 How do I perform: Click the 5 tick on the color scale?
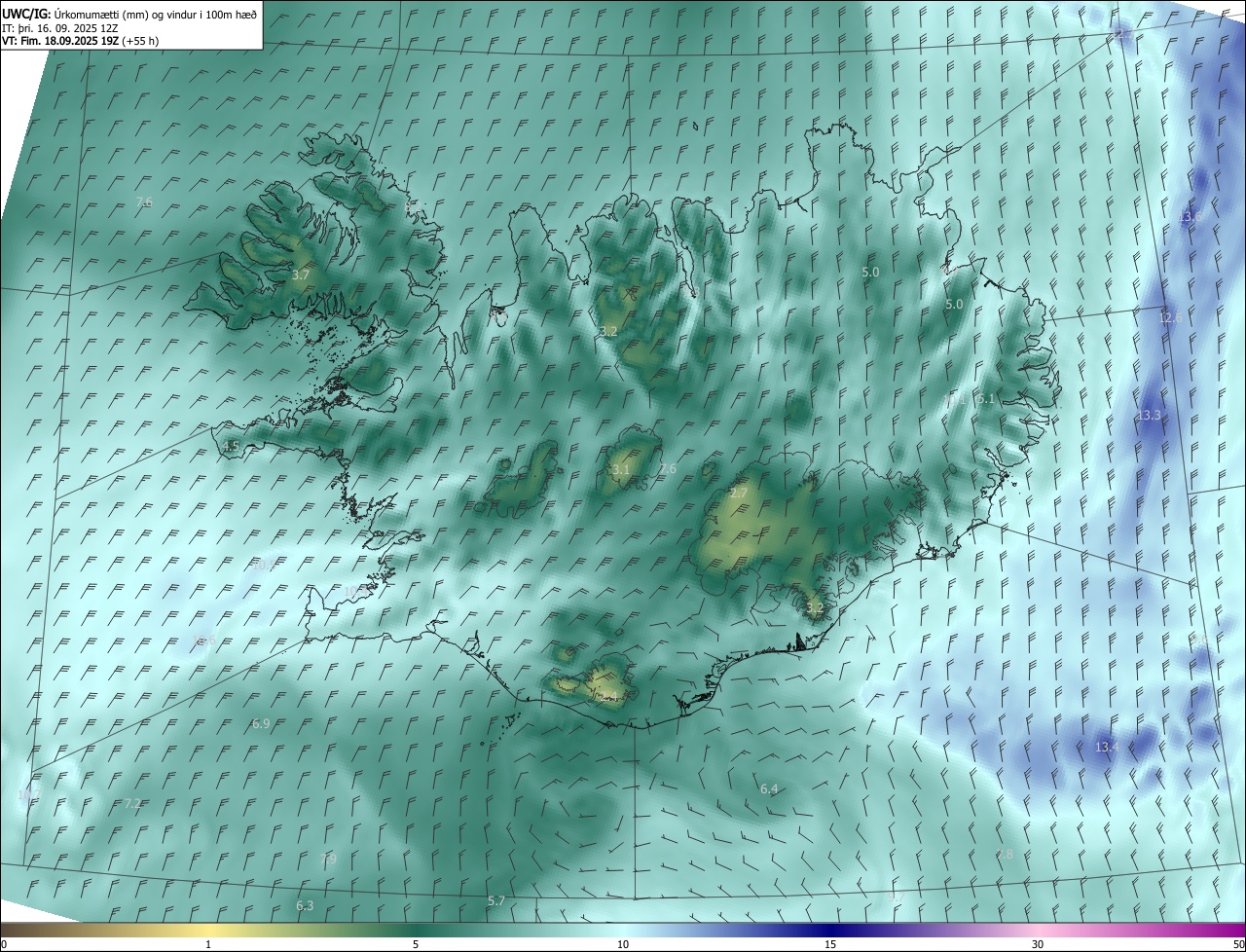tap(416, 944)
